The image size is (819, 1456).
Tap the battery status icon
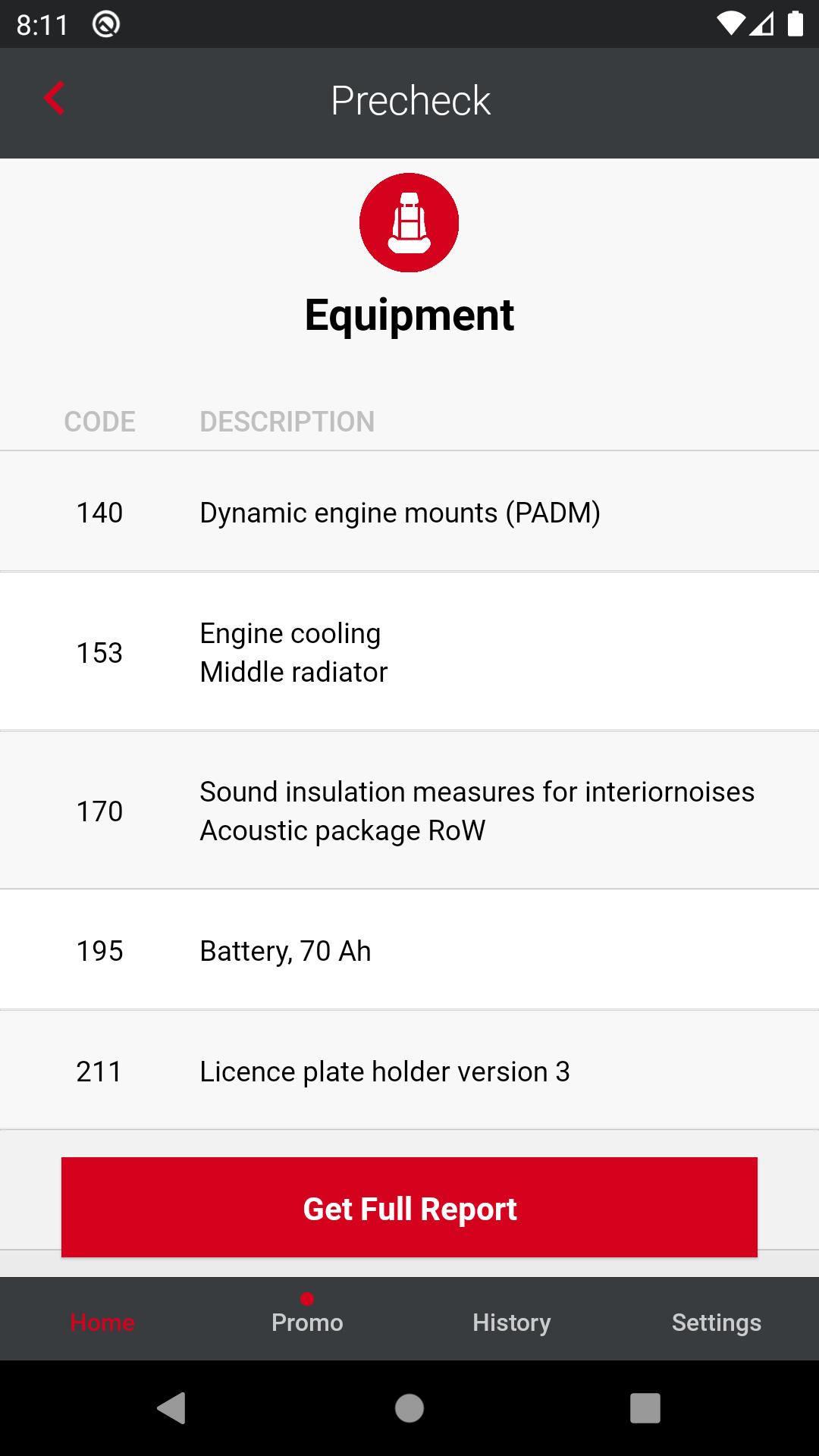coord(795,24)
